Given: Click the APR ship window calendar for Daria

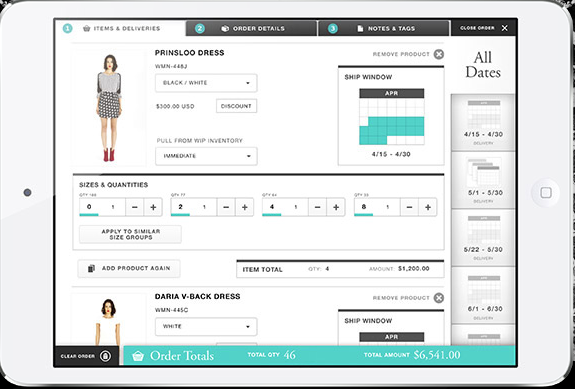Looking at the screenshot, I should click(x=392, y=339).
